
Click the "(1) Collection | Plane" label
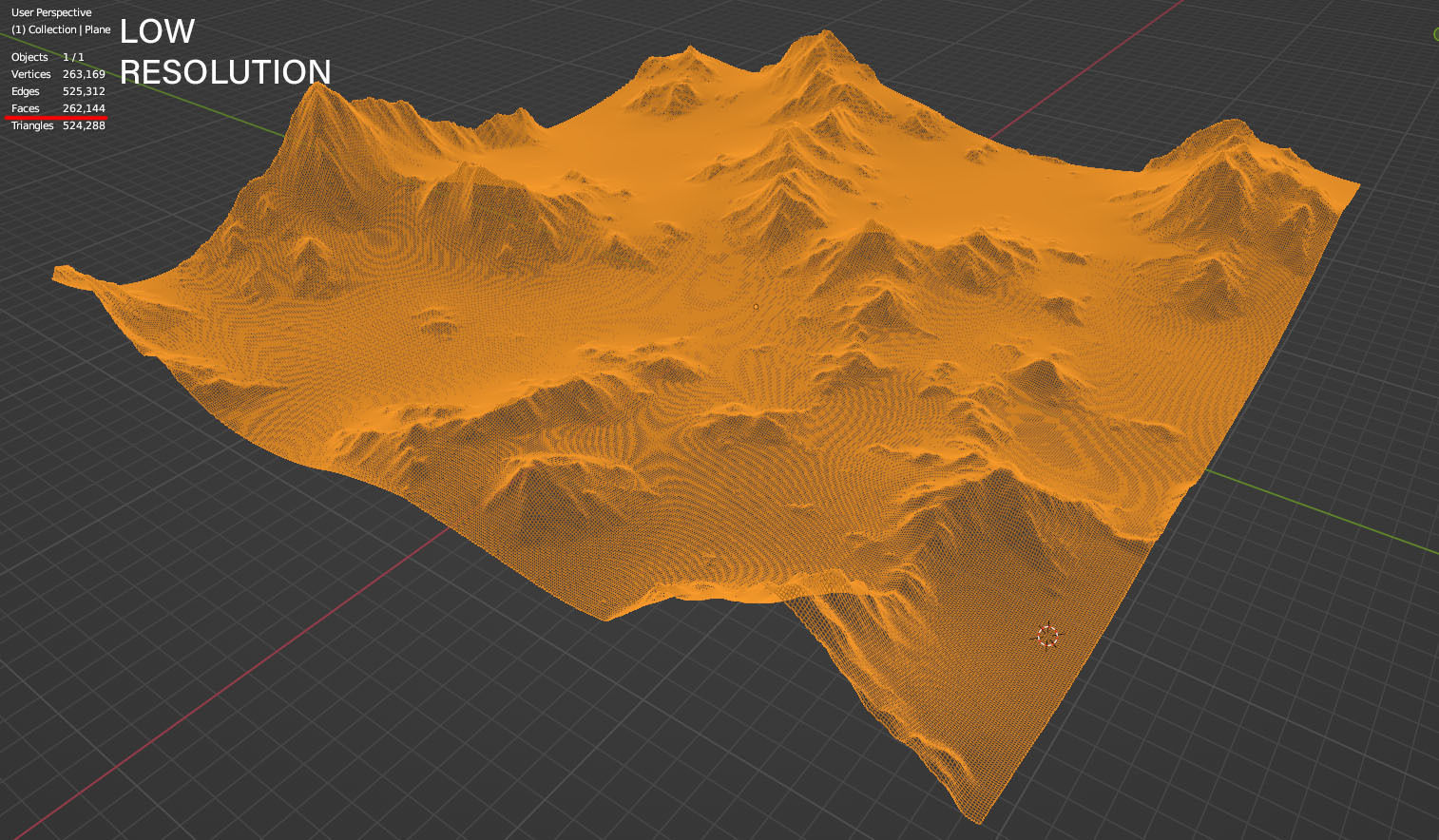coord(61,29)
